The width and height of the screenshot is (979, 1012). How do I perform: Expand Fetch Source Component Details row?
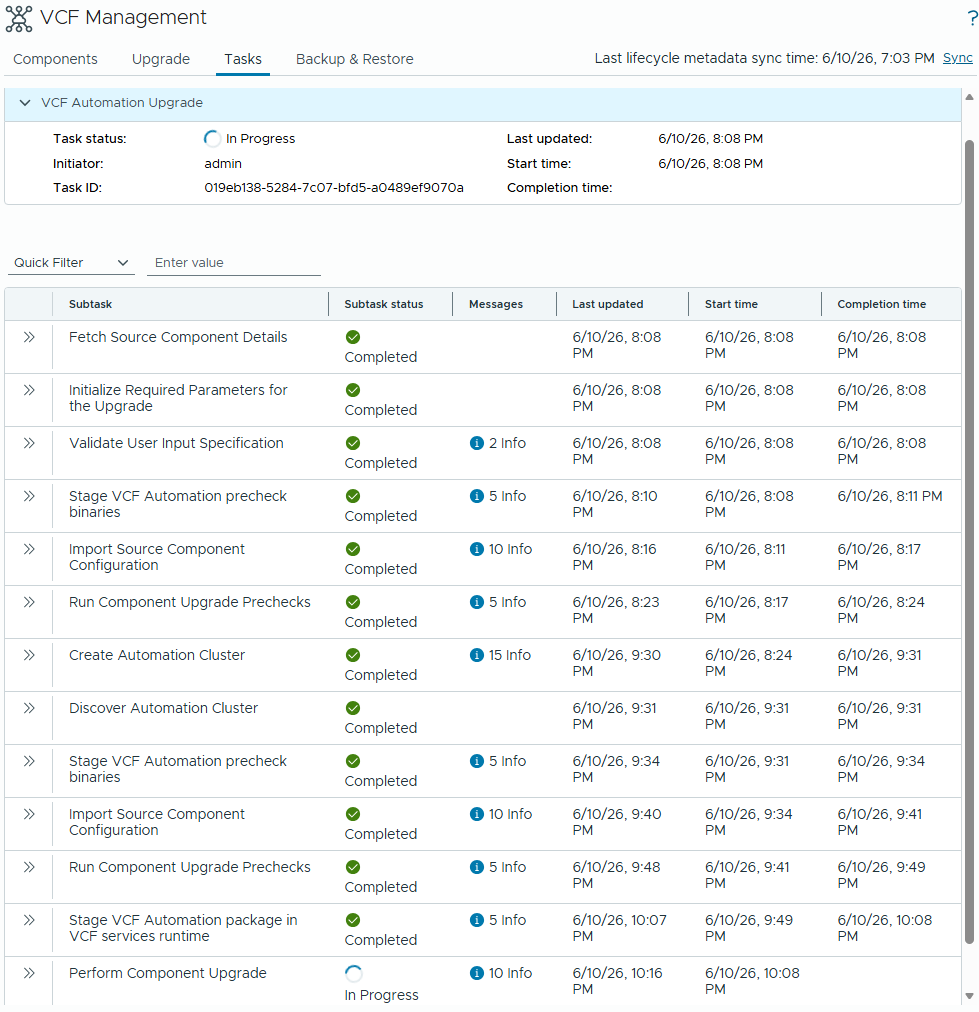coord(29,337)
